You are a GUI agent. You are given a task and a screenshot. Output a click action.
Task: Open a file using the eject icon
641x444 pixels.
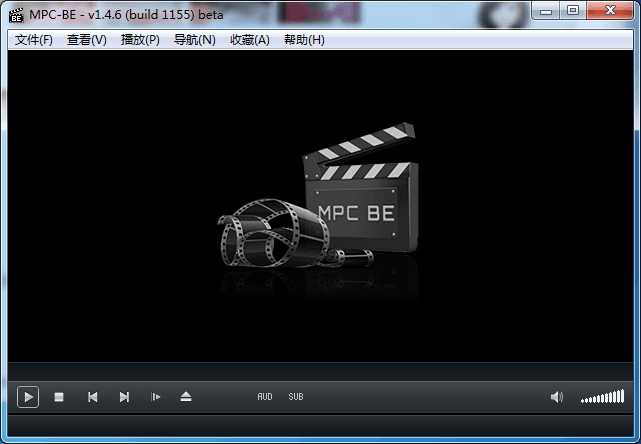pyautogui.click(x=186, y=397)
